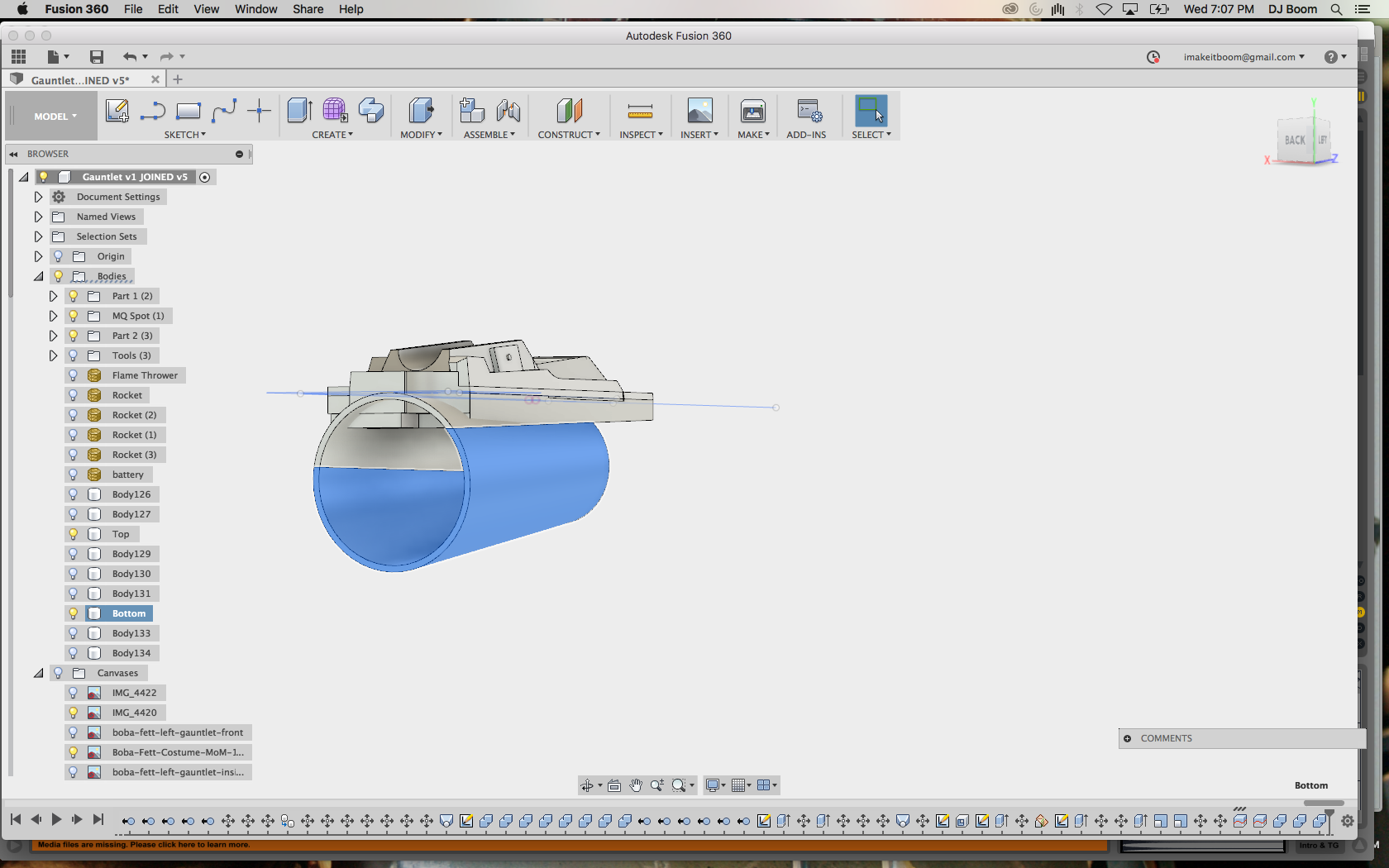Select the sketch Point tool

[259, 111]
